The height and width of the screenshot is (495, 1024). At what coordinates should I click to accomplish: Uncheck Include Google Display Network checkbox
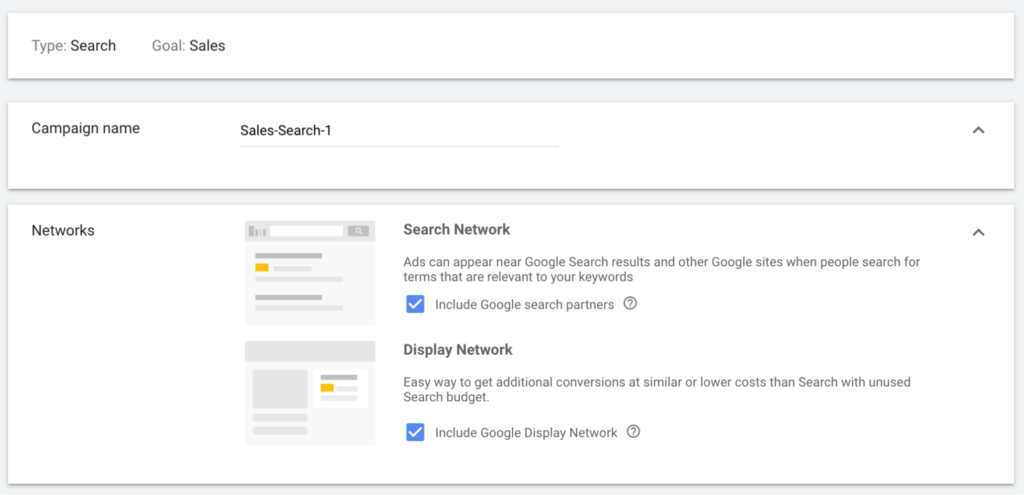(415, 432)
